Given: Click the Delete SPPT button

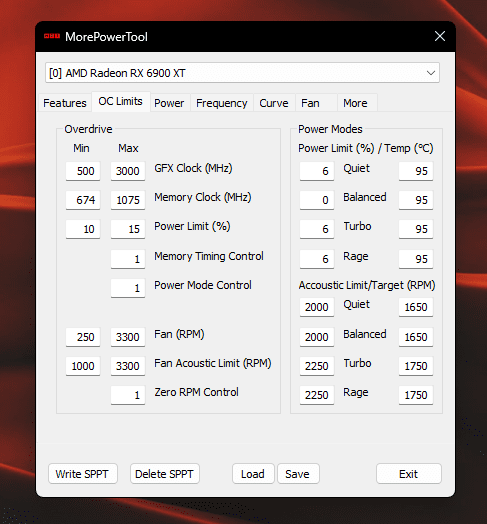Looking at the screenshot, I should coord(164,474).
